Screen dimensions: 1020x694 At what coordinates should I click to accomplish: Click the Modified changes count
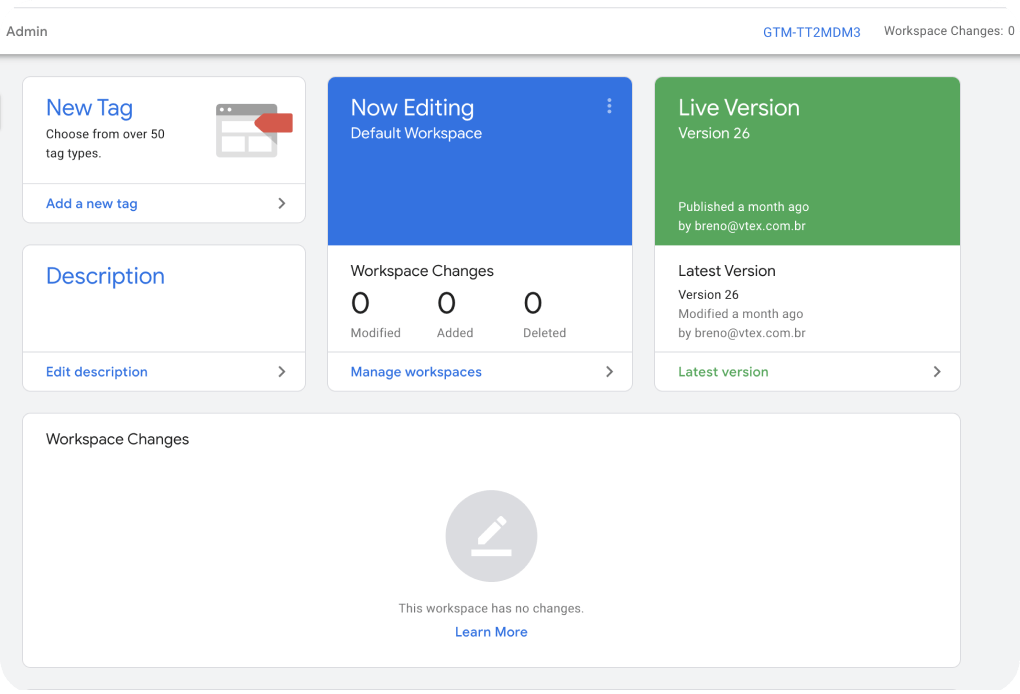tap(360, 303)
